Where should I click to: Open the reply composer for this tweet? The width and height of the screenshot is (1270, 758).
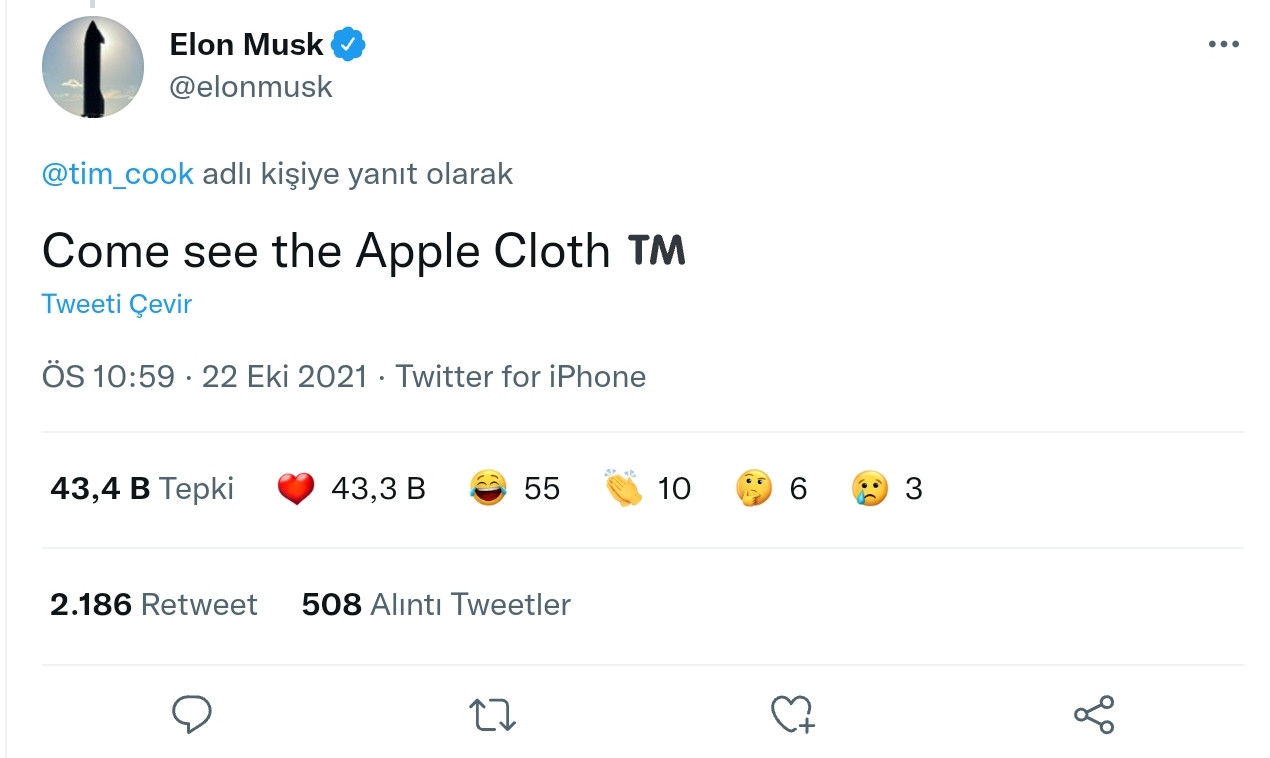tap(192, 714)
